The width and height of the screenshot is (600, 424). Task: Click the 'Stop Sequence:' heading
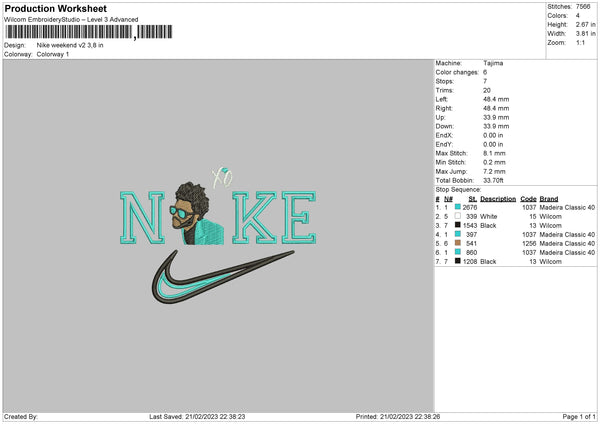[x=458, y=190]
